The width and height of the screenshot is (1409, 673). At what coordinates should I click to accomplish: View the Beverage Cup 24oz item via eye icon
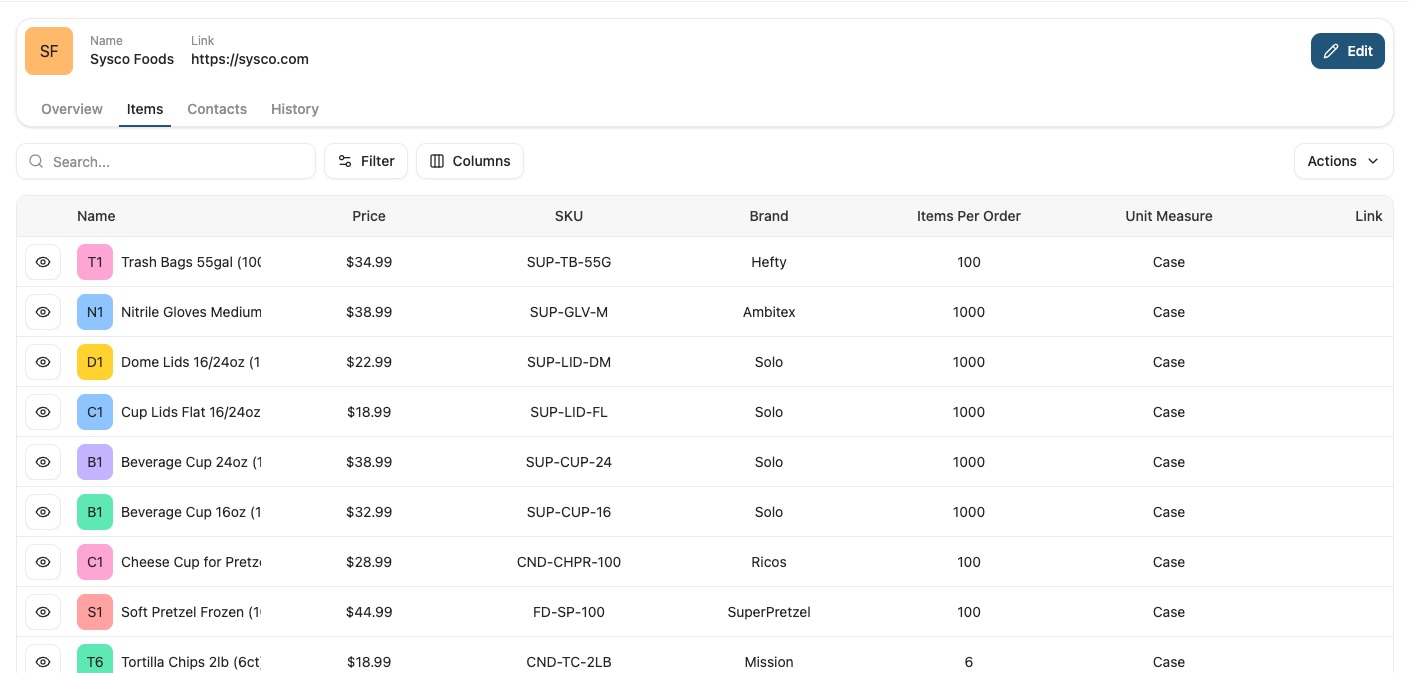(43, 462)
